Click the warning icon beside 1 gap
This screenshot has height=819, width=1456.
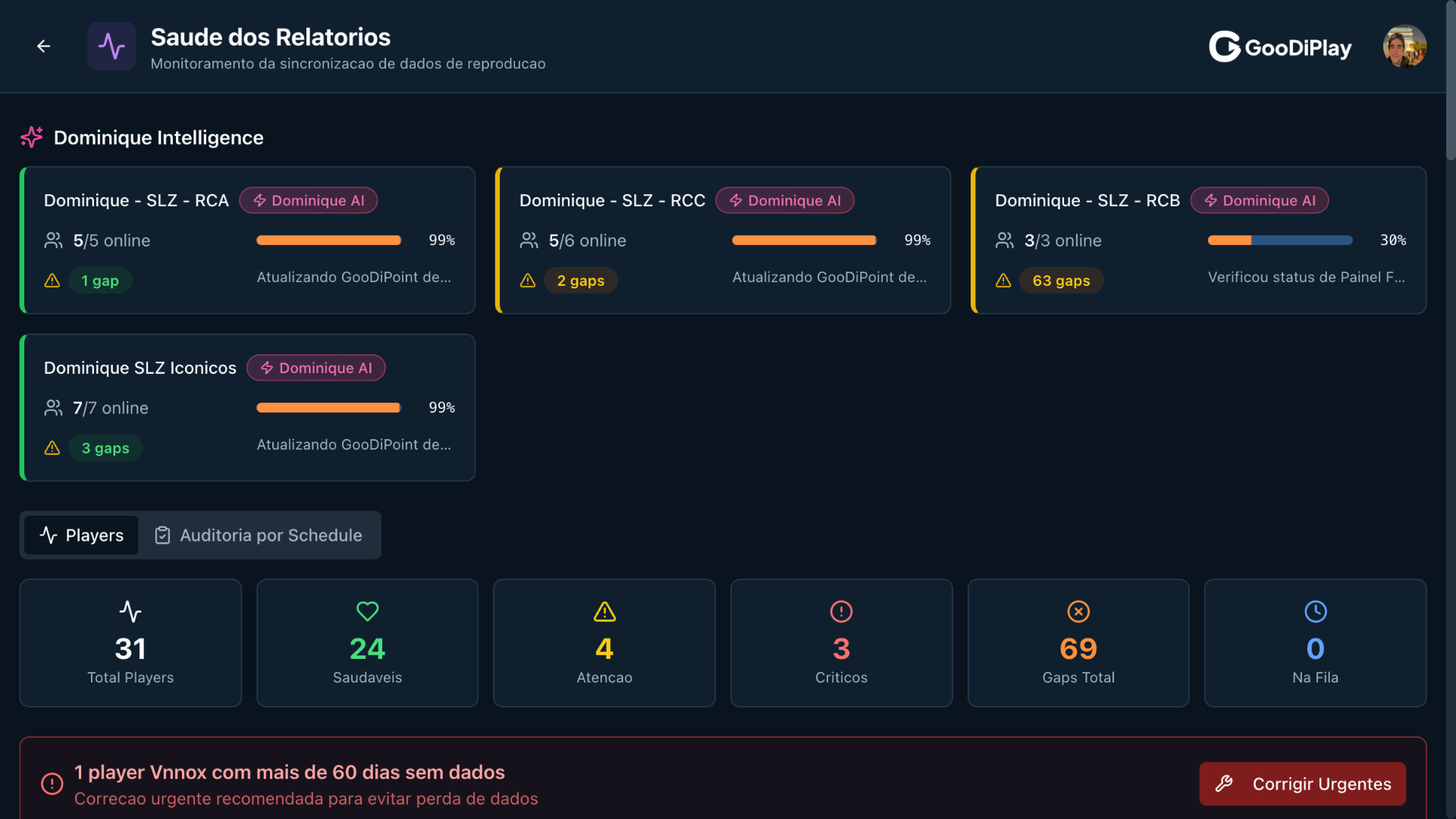[x=52, y=281]
